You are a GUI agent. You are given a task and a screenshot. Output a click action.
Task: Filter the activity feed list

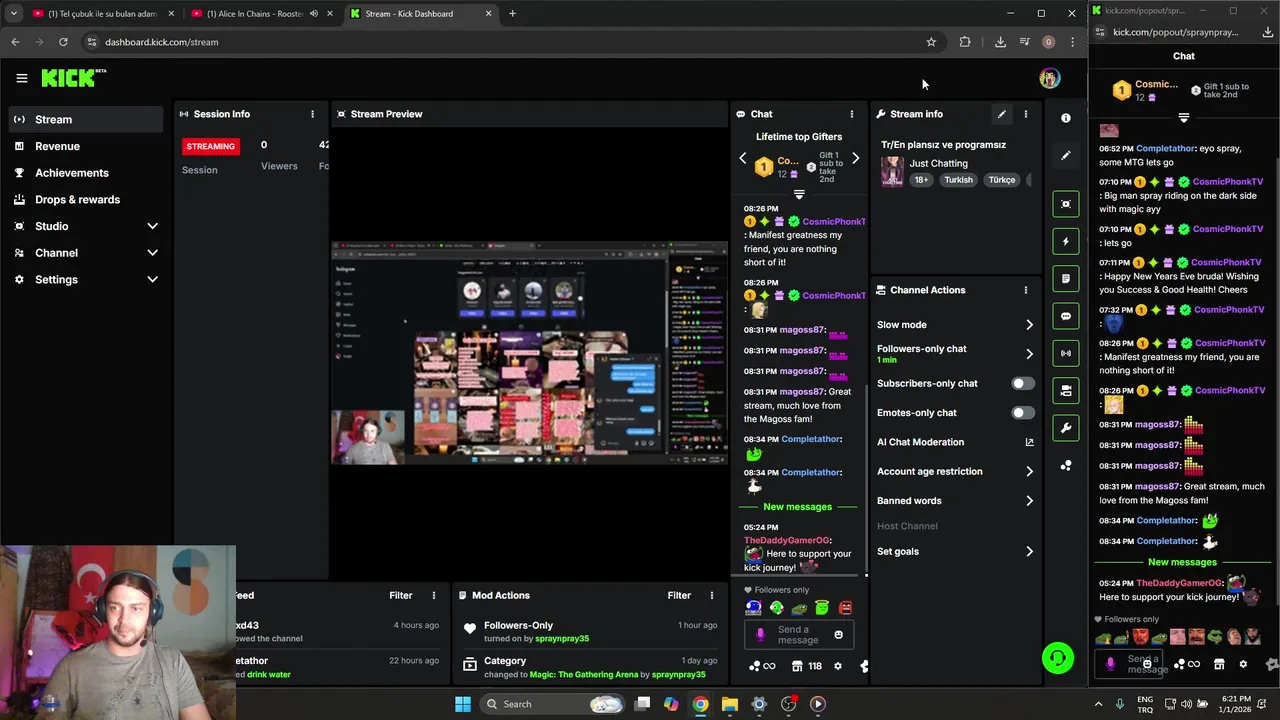(401, 595)
